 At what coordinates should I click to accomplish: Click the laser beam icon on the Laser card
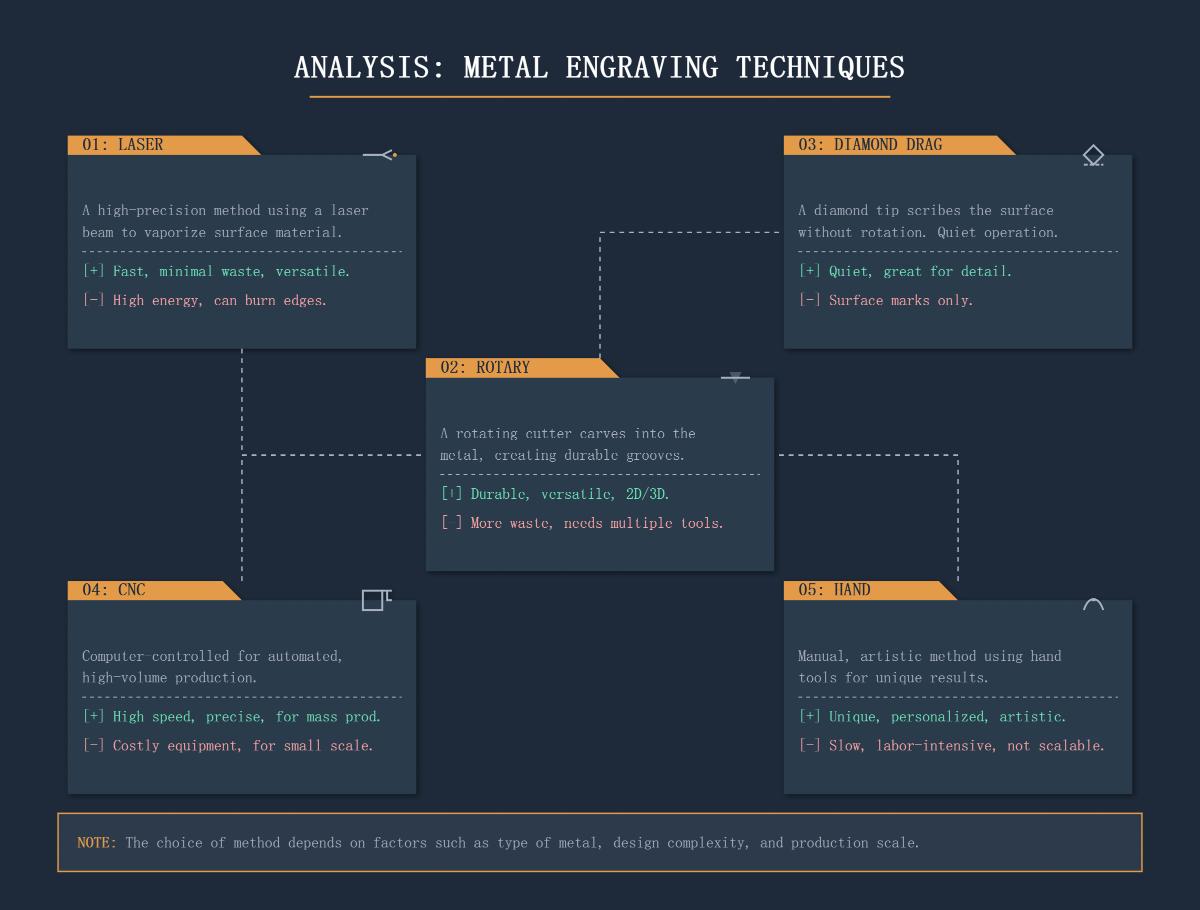pyautogui.click(x=380, y=155)
